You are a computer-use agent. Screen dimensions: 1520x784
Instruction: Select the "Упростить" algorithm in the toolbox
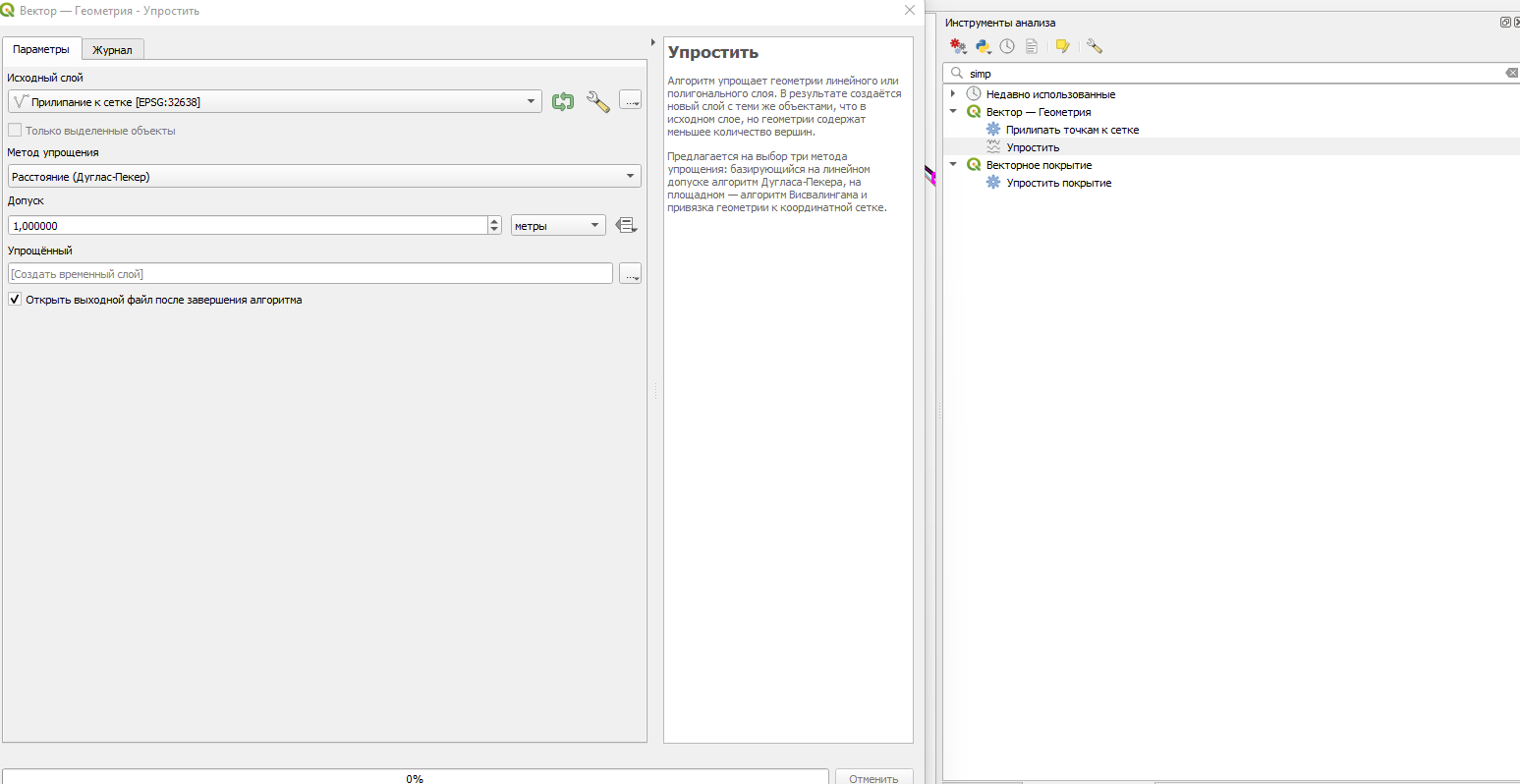point(1033,147)
